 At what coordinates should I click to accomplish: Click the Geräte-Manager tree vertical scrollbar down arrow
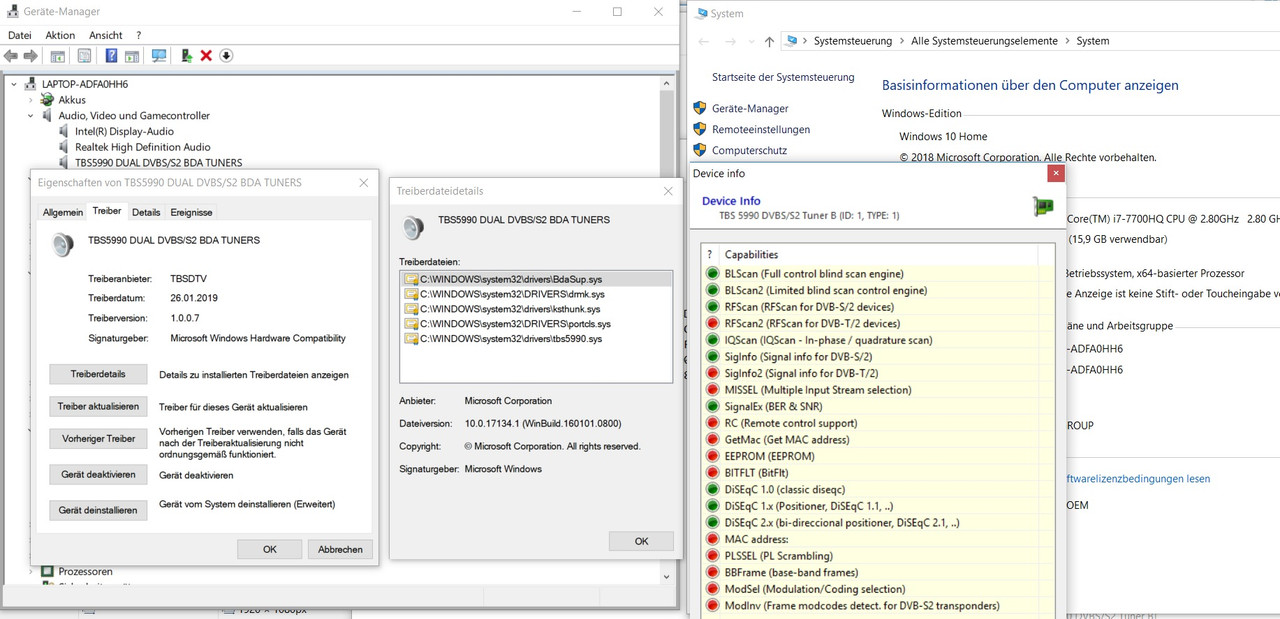coord(666,576)
